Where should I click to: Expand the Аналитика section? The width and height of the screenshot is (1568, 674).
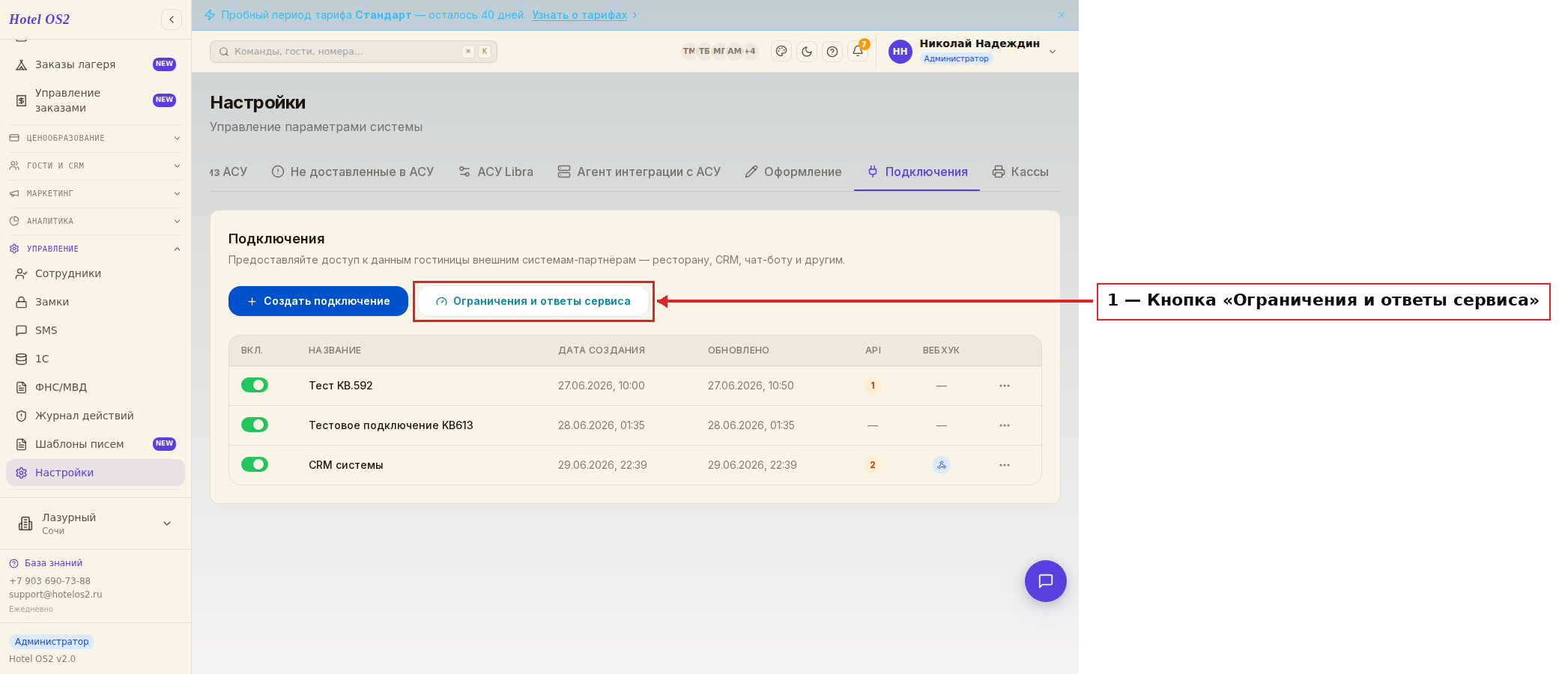[x=95, y=221]
